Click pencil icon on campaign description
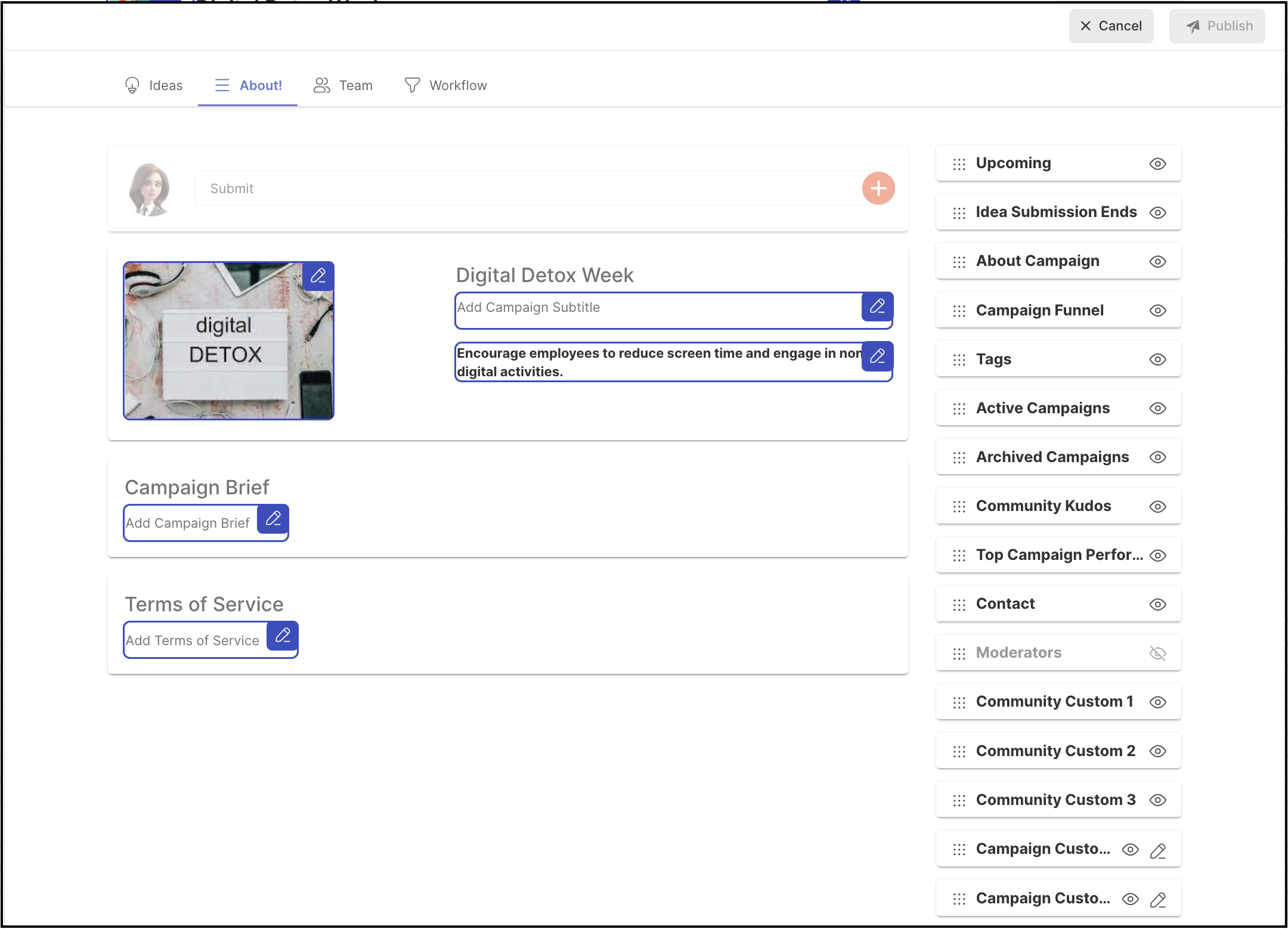1288x929 pixels. tap(877, 356)
